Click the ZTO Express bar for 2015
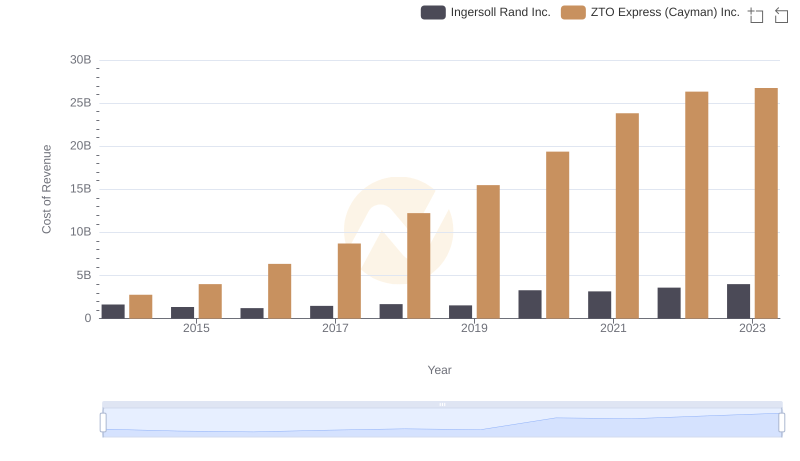Image resolution: width=800 pixels, height=461 pixels. 210,301
